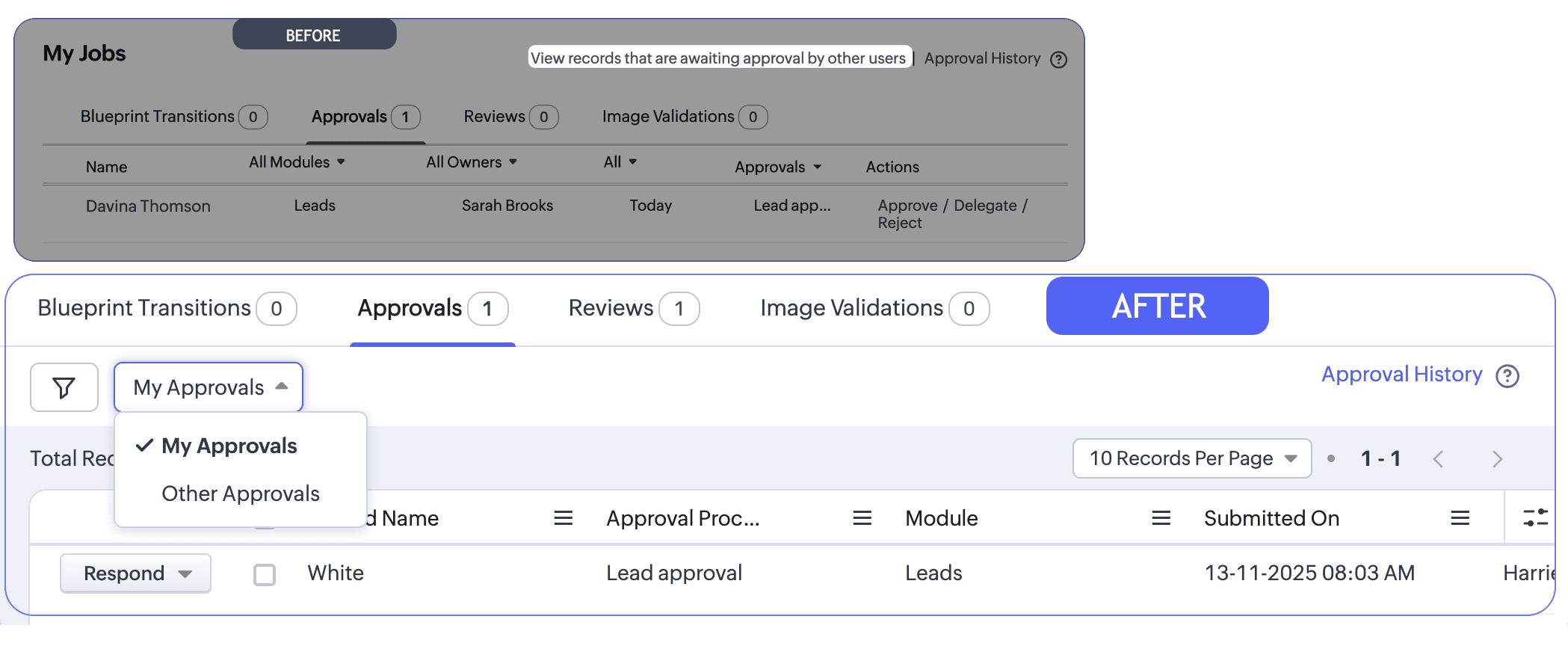The image size is (1568, 649).
Task: Open the Submitted On column menu icon
Action: tap(1460, 518)
